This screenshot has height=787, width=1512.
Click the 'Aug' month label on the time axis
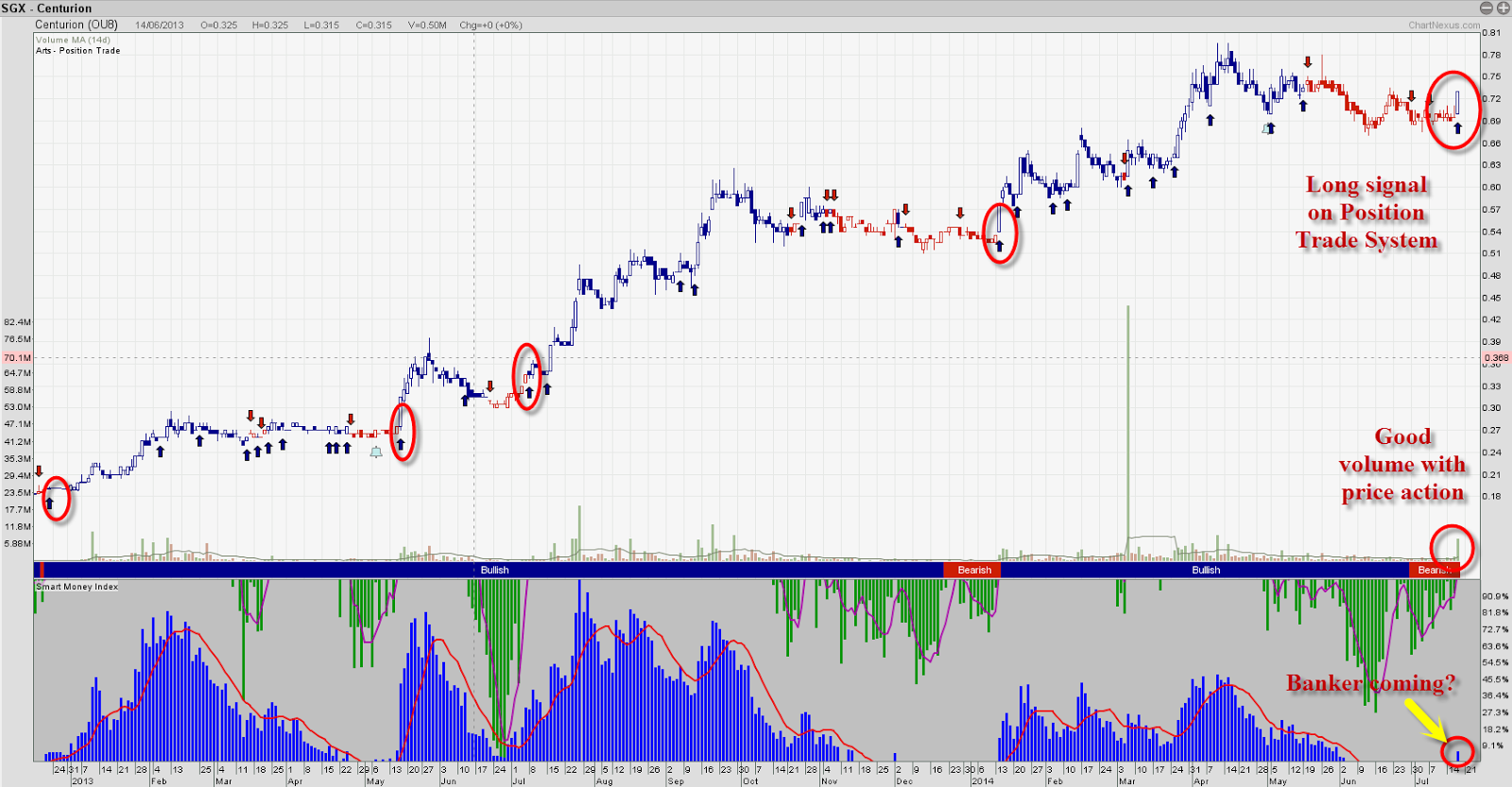pos(604,781)
